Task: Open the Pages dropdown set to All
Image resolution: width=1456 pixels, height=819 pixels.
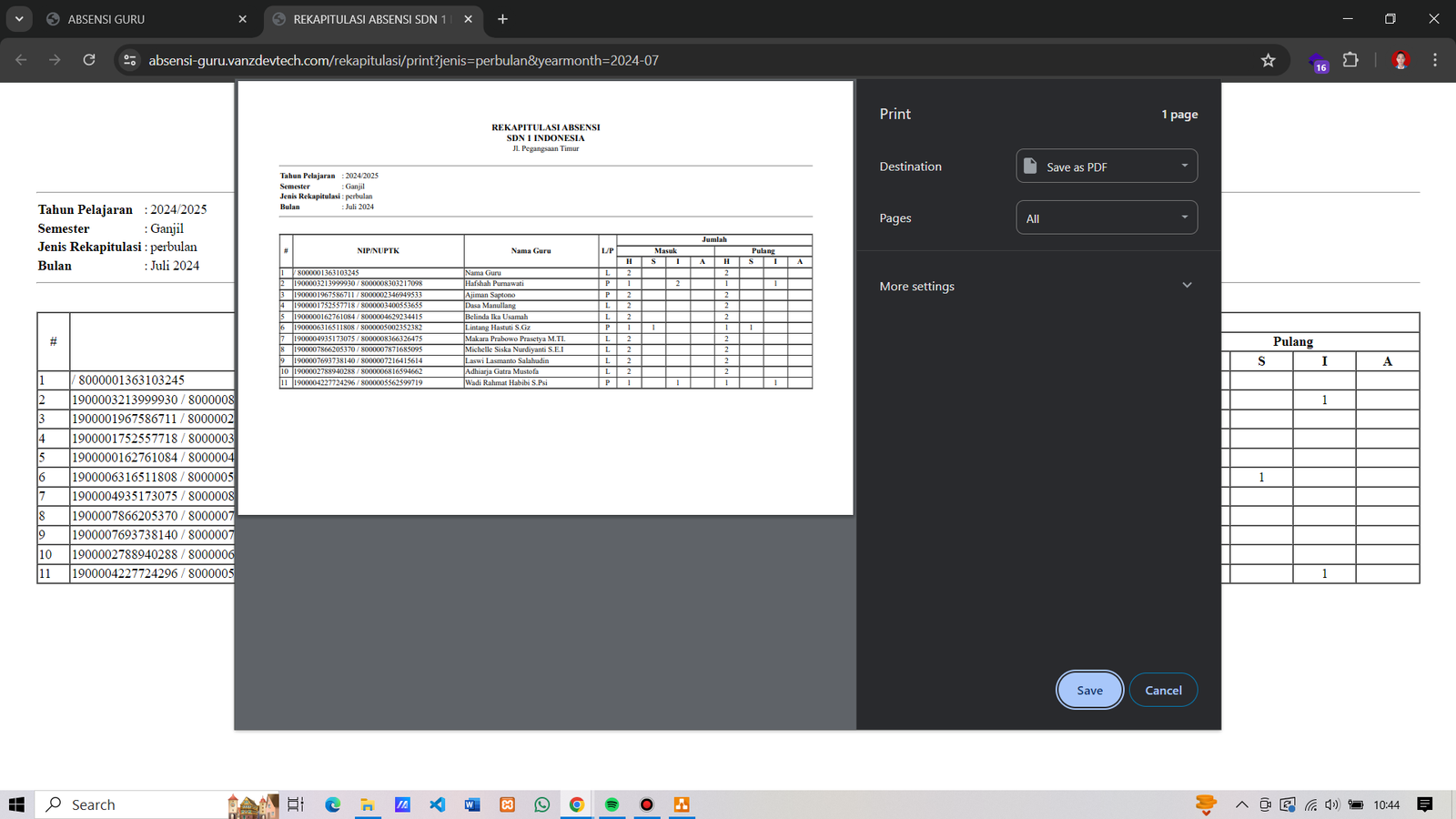Action: (x=1106, y=218)
